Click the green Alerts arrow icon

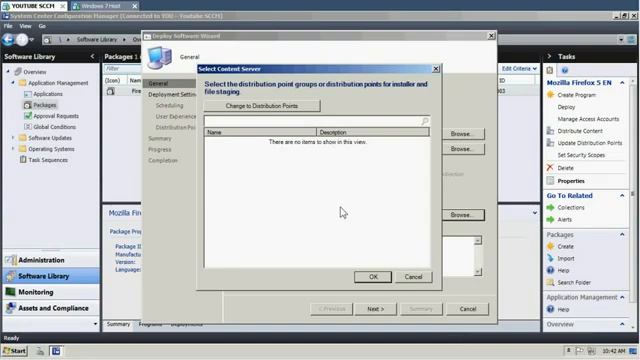pos(550,220)
